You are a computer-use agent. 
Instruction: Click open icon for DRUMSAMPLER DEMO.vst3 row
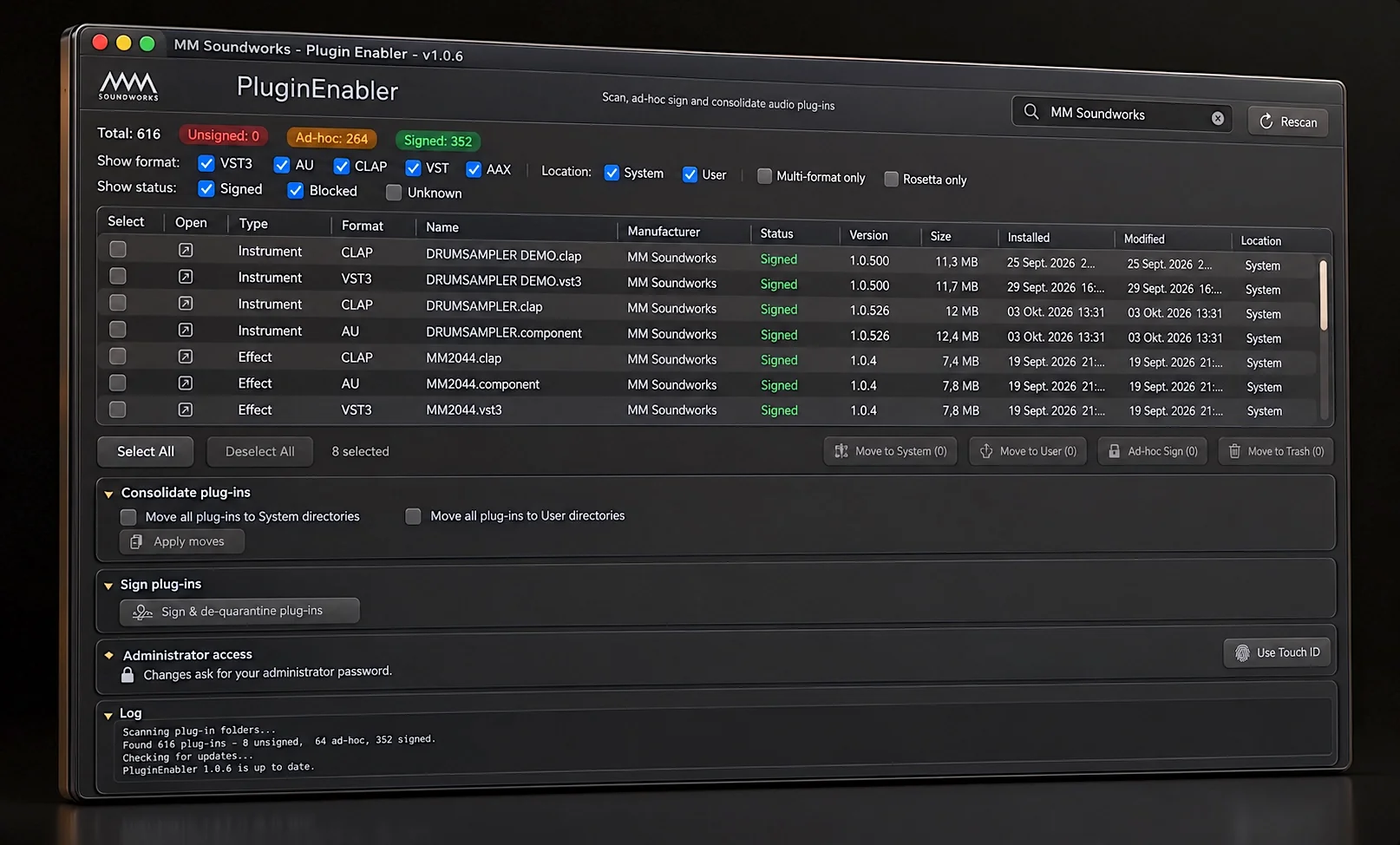pos(186,277)
